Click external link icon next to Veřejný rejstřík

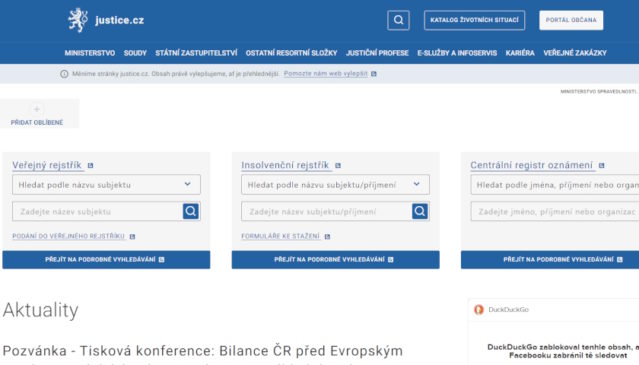click(90, 165)
